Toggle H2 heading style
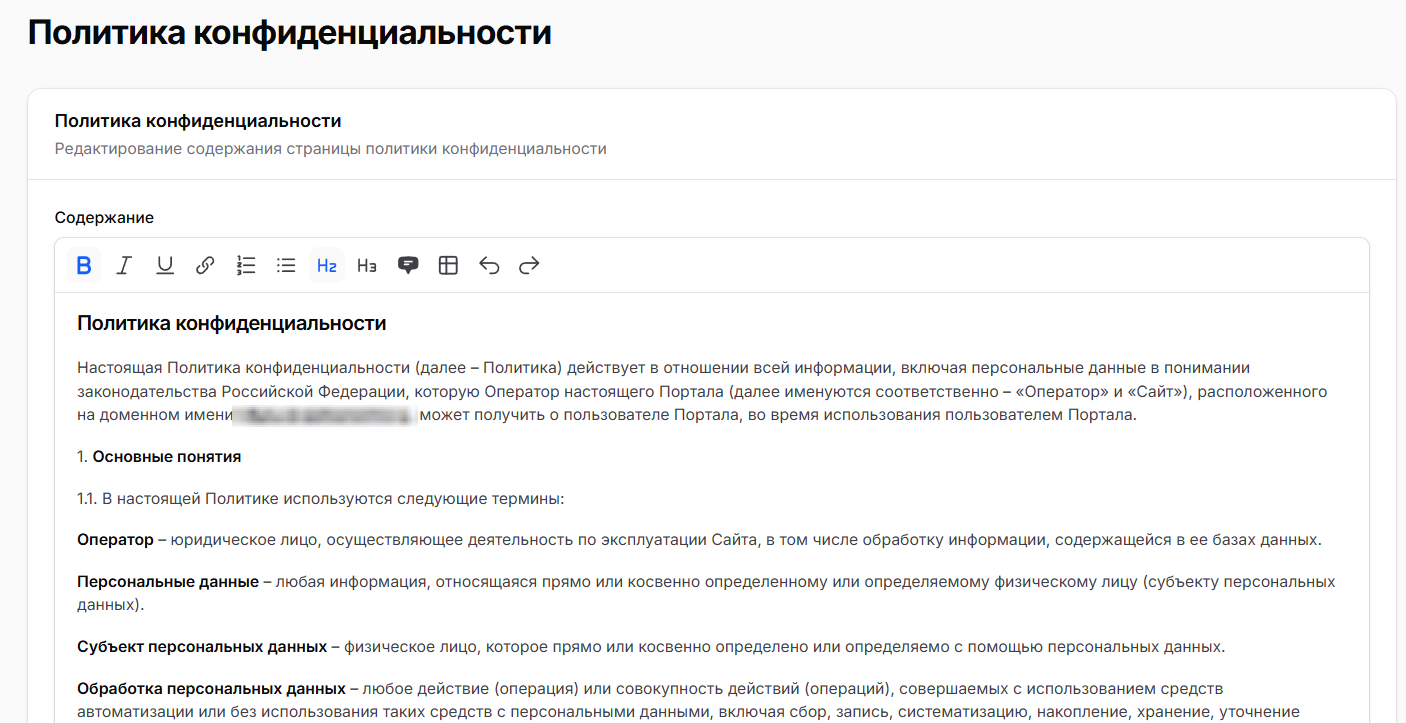This screenshot has height=723, width=1406. (x=327, y=265)
